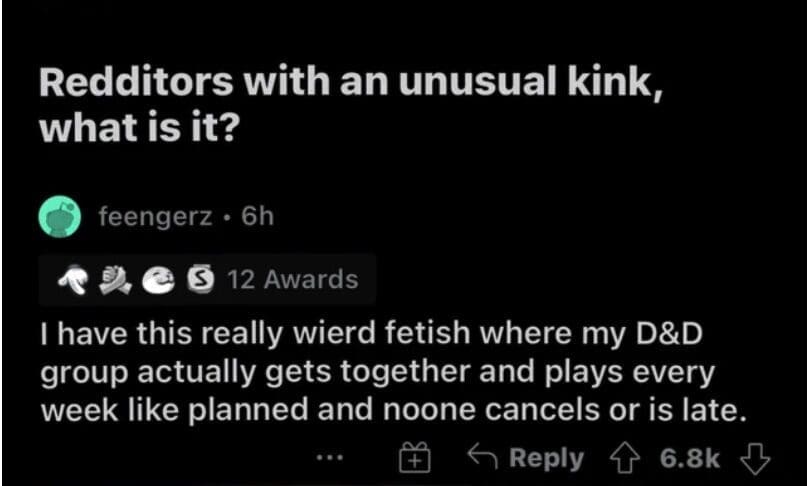Click the second award icon in the awards row
The height and width of the screenshot is (486, 808).
[113, 279]
